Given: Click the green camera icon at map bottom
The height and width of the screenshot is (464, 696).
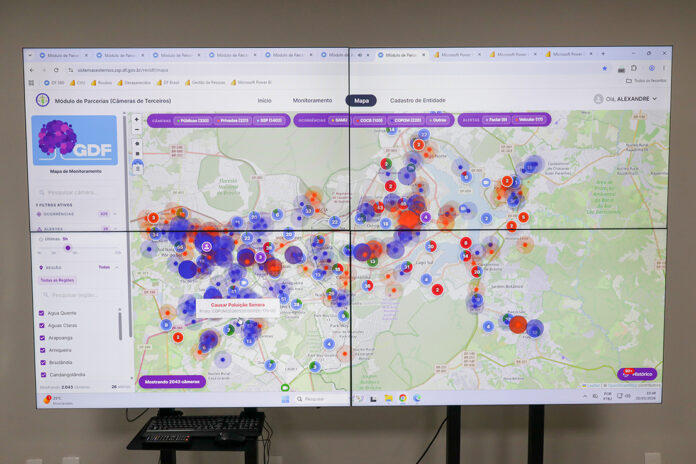Looking at the screenshot, I should point(285,388).
